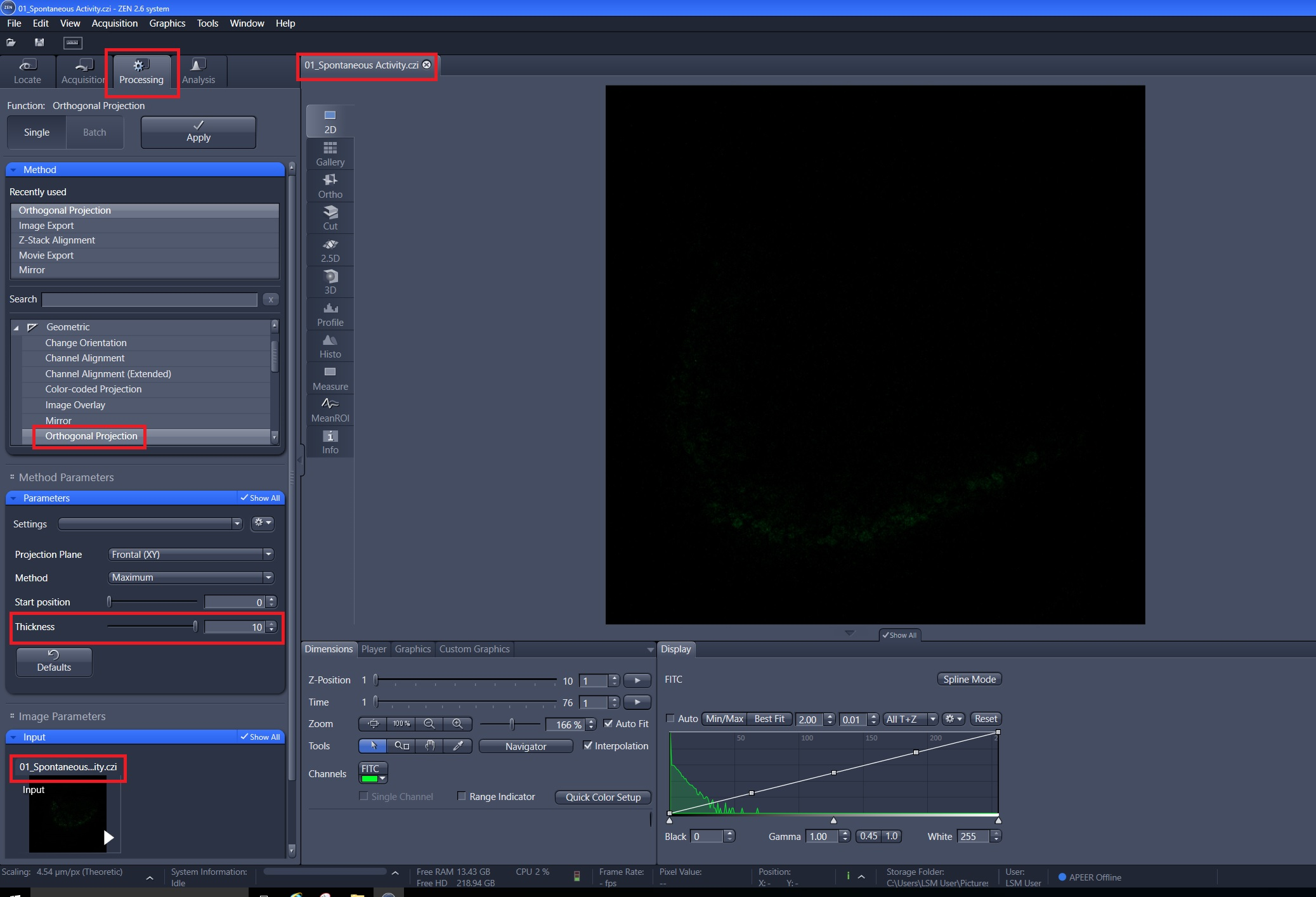1316x897 pixels.
Task: Click the zoom-in magnifier icon
Action: [x=457, y=724]
